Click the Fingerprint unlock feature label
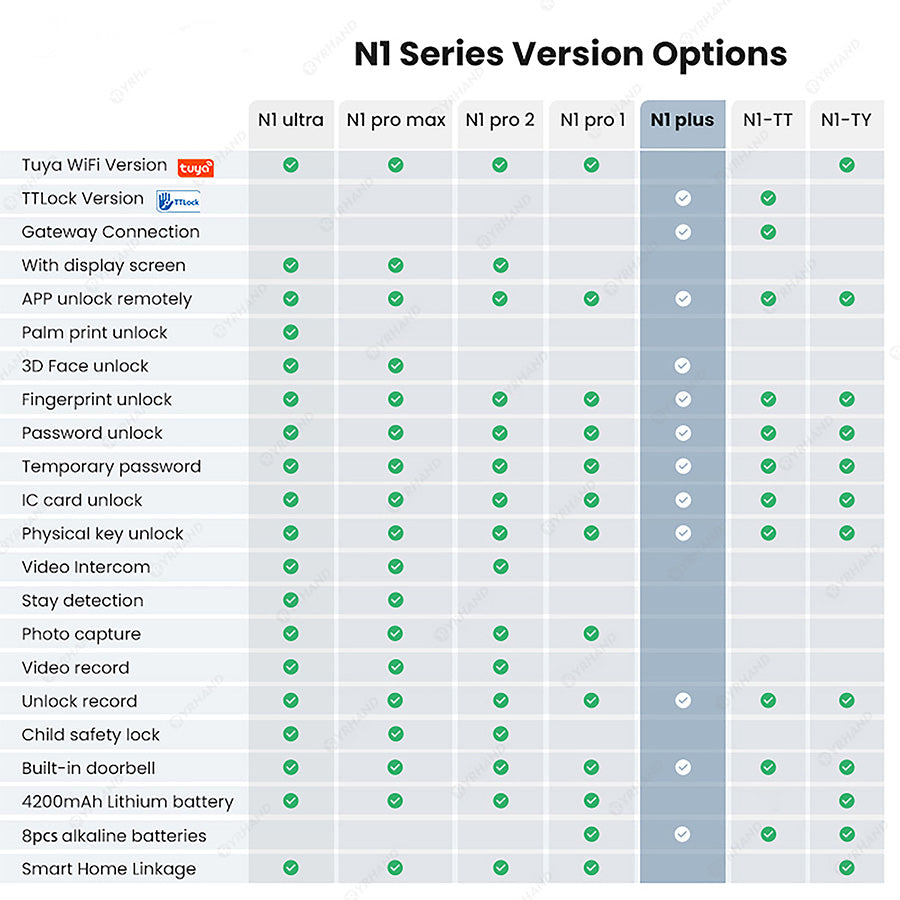The width and height of the screenshot is (900, 900). (97, 400)
